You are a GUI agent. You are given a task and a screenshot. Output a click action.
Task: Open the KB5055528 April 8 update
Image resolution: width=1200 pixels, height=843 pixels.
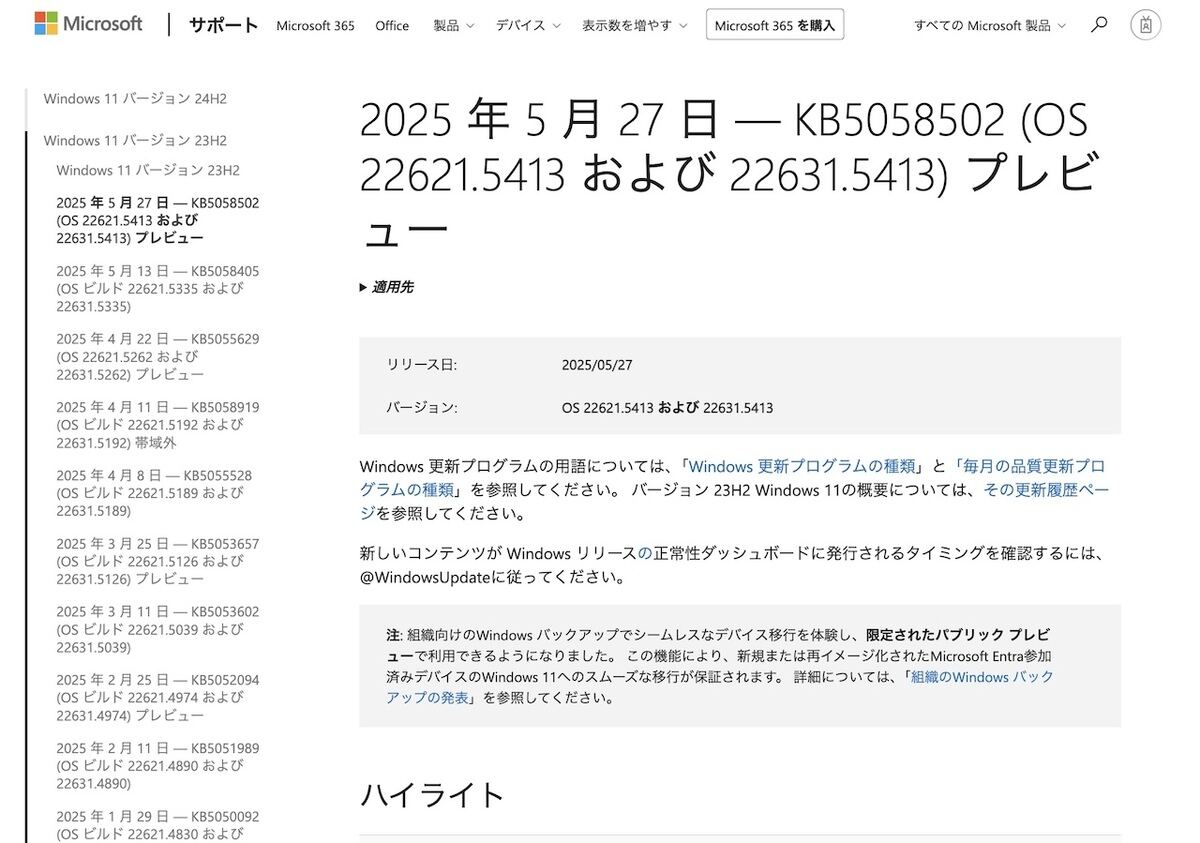154,493
